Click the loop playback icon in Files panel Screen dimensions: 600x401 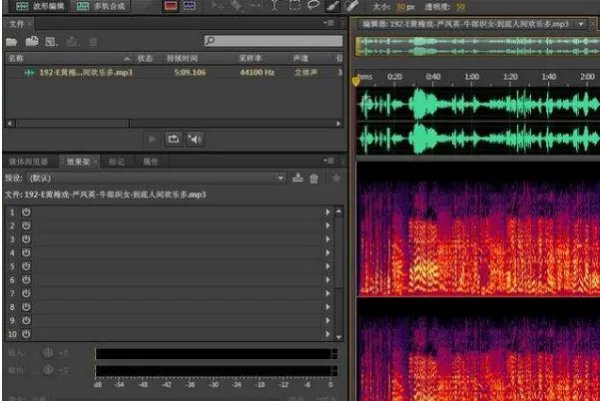tap(173, 138)
